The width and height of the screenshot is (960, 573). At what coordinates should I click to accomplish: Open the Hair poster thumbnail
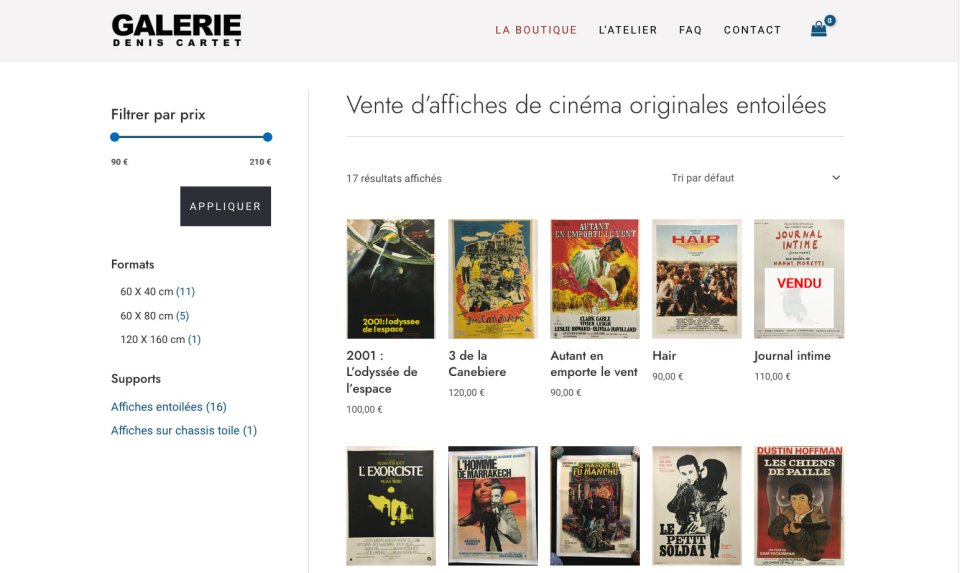[697, 279]
